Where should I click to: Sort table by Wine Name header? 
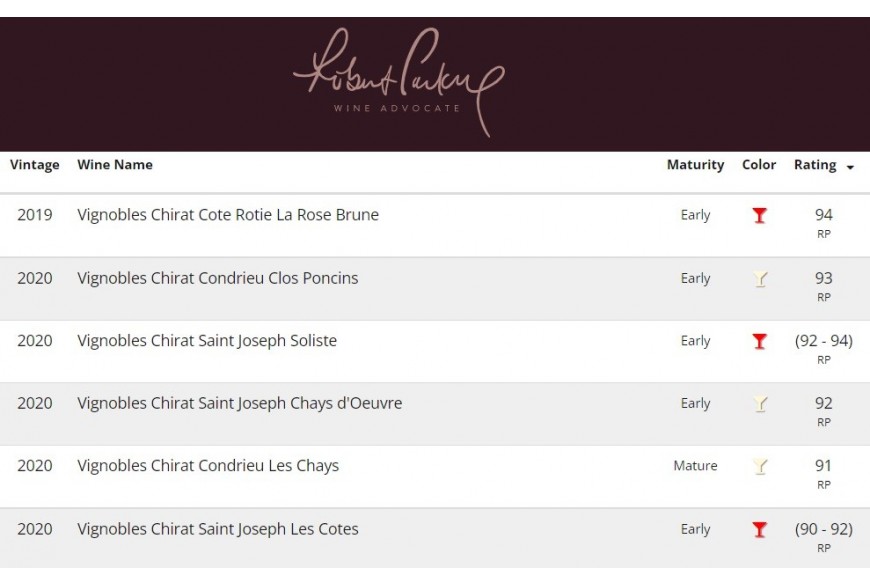(x=115, y=165)
